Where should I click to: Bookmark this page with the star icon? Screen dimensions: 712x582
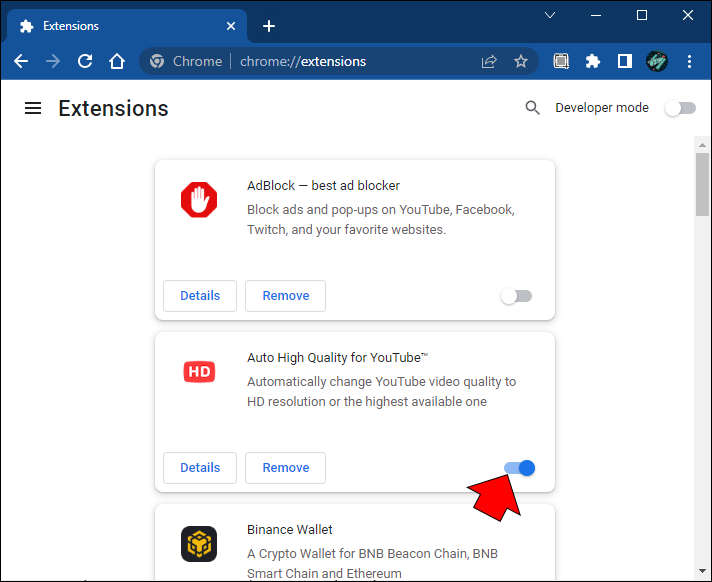[x=521, y=61]
